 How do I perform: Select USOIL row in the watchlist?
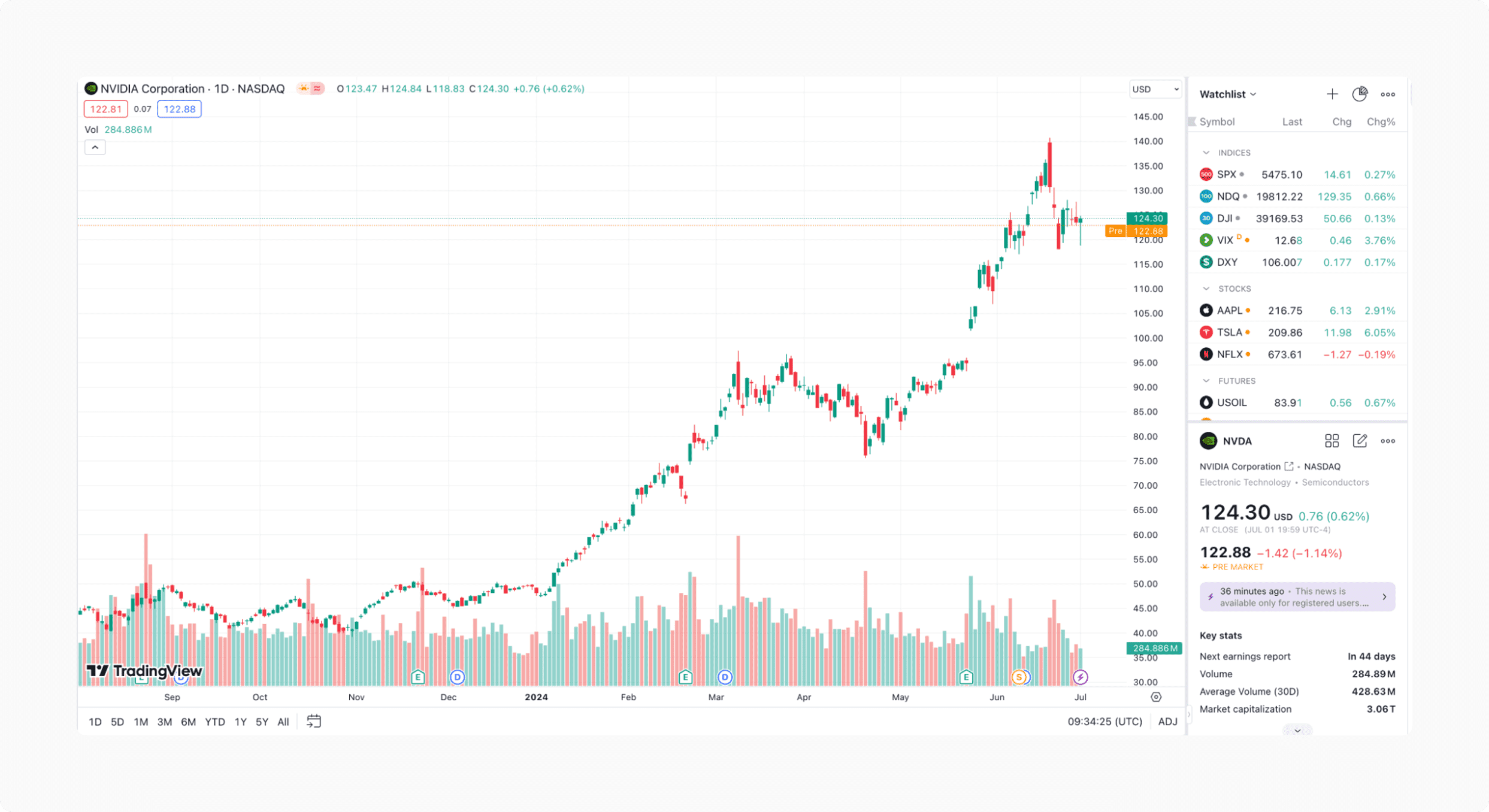[1297, 402]
